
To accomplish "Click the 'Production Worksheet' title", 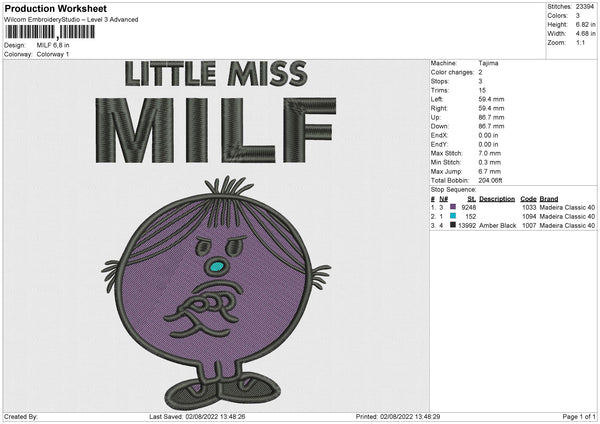I will click(x=55, y=8).
